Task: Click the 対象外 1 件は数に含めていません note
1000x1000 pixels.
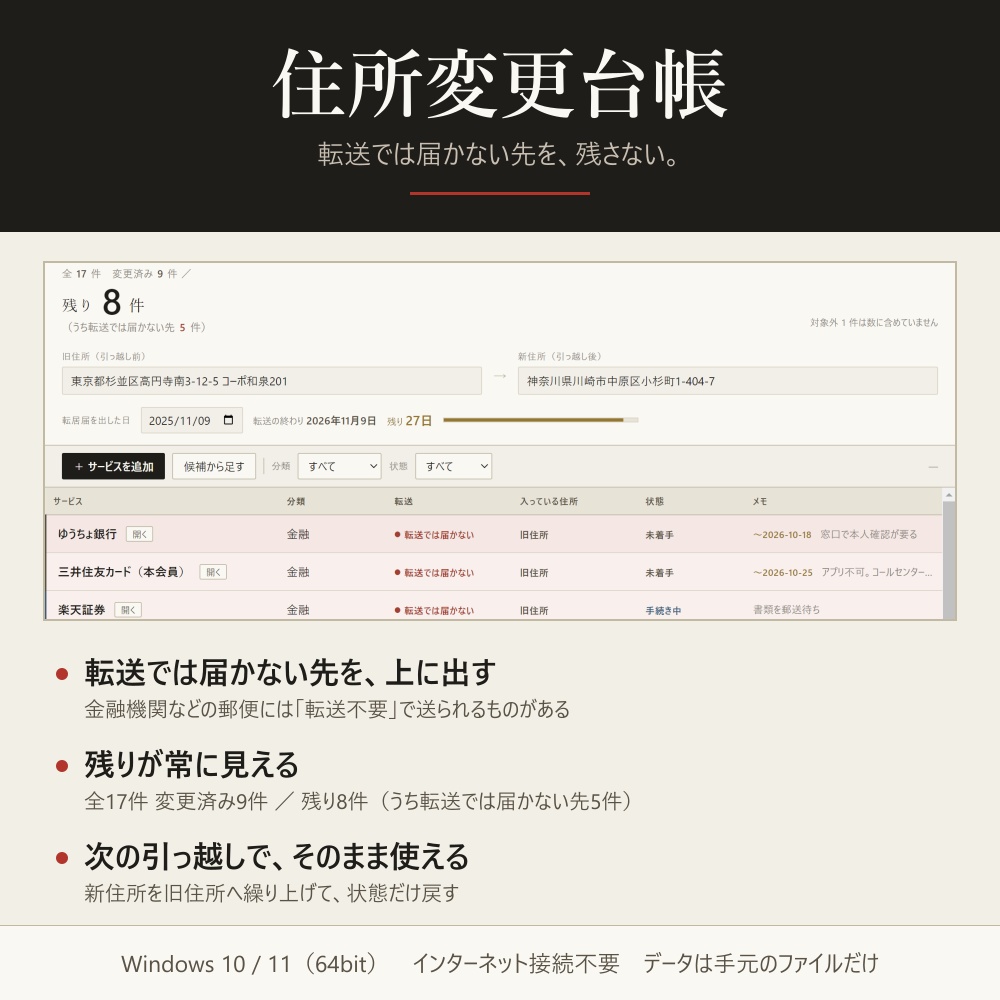Action: [874, 322]
